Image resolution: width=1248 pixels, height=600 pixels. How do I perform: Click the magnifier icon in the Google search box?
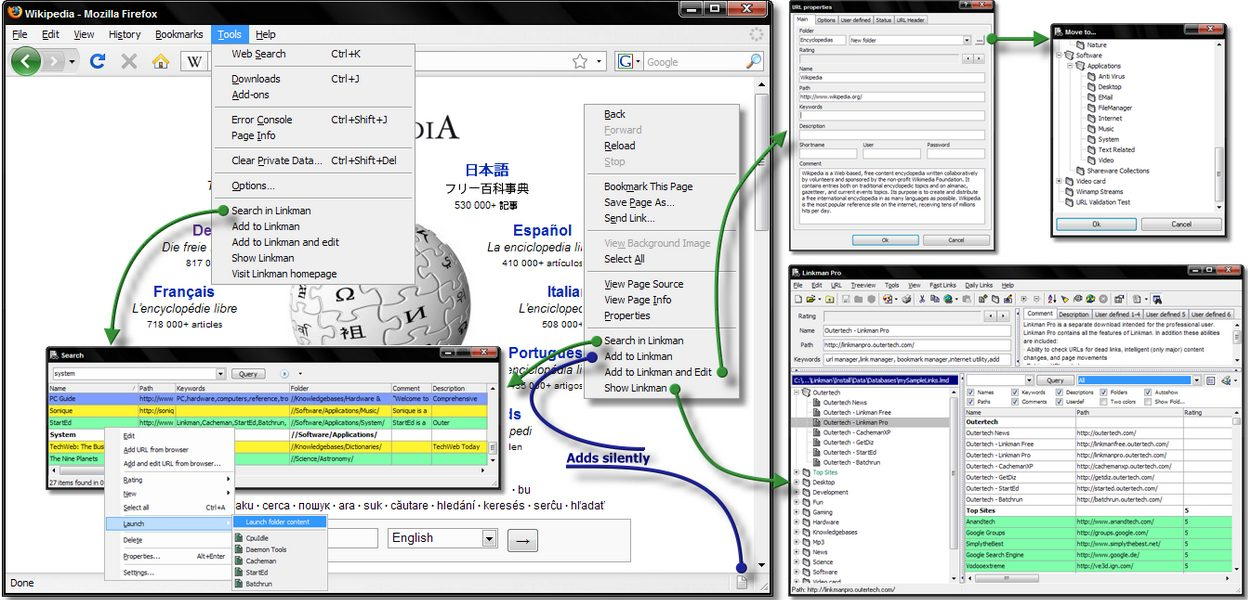pyautogui.click(x=753, y=62)
